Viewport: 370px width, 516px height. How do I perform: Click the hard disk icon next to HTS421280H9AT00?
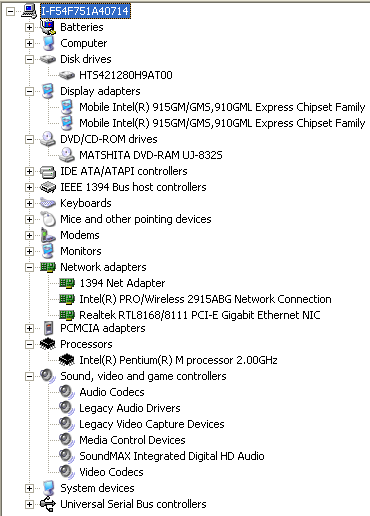coord(67,75)
